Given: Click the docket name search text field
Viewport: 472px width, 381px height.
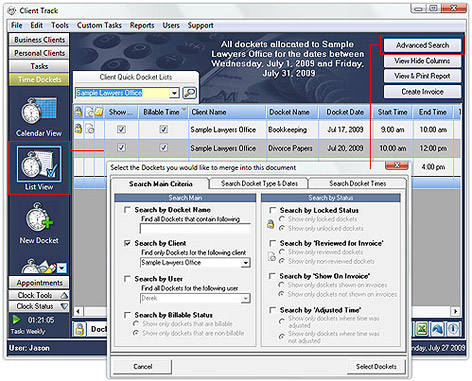Looking at the screenshot, I should [195, 228].
